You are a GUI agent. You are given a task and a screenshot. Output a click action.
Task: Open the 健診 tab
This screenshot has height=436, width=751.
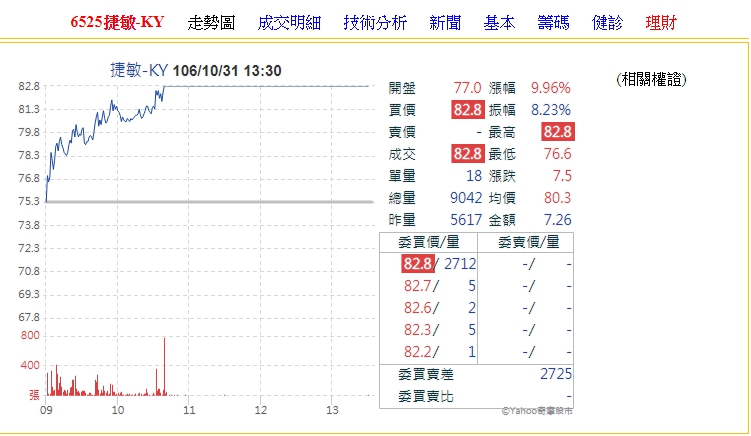[607, 23]
